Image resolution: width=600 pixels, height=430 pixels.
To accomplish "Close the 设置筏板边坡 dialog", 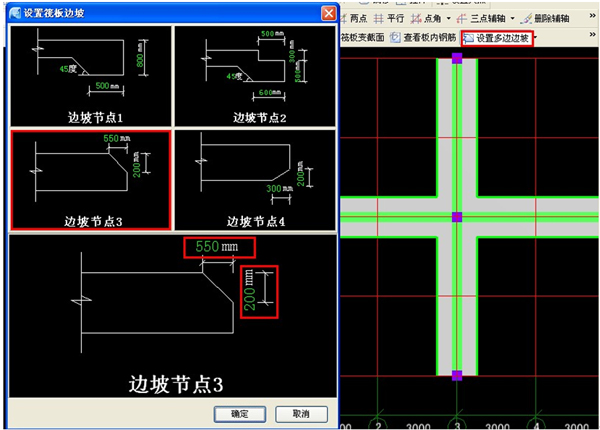I will pos(328,13).
